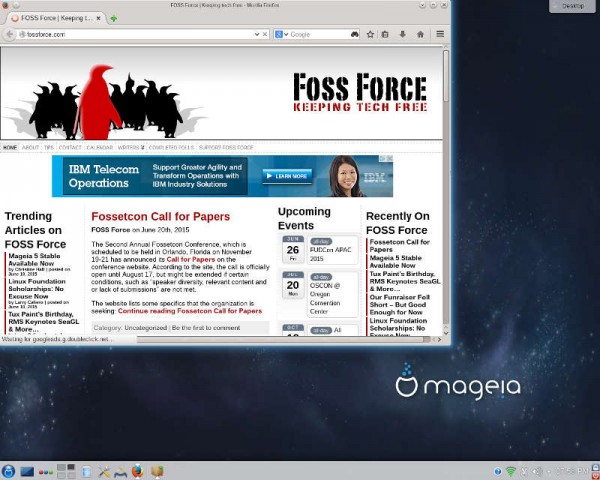The image size is (600, 480).
Task: Open the tools settings panel icon
Action: point(104,472)
